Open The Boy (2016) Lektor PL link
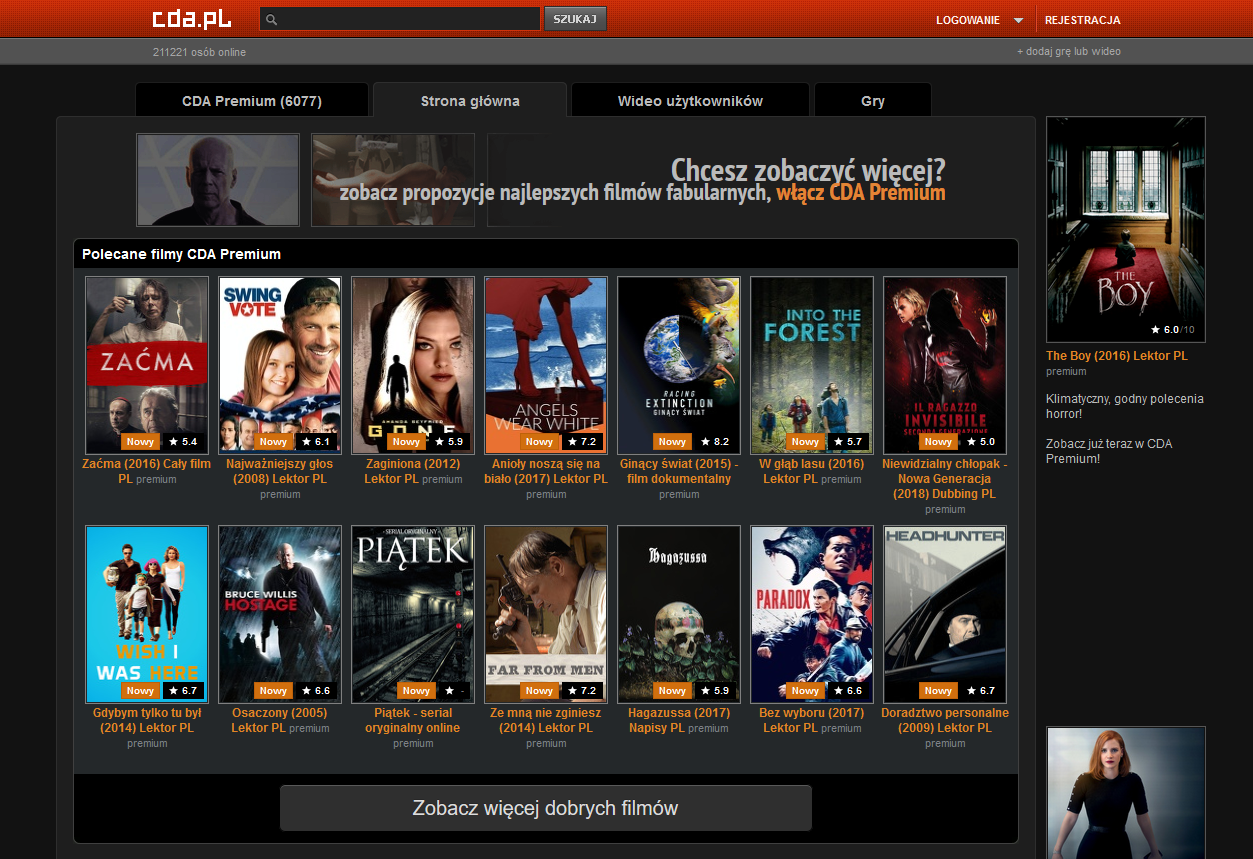Viewport: 1253px width, 859px height. pos(1117,355)
